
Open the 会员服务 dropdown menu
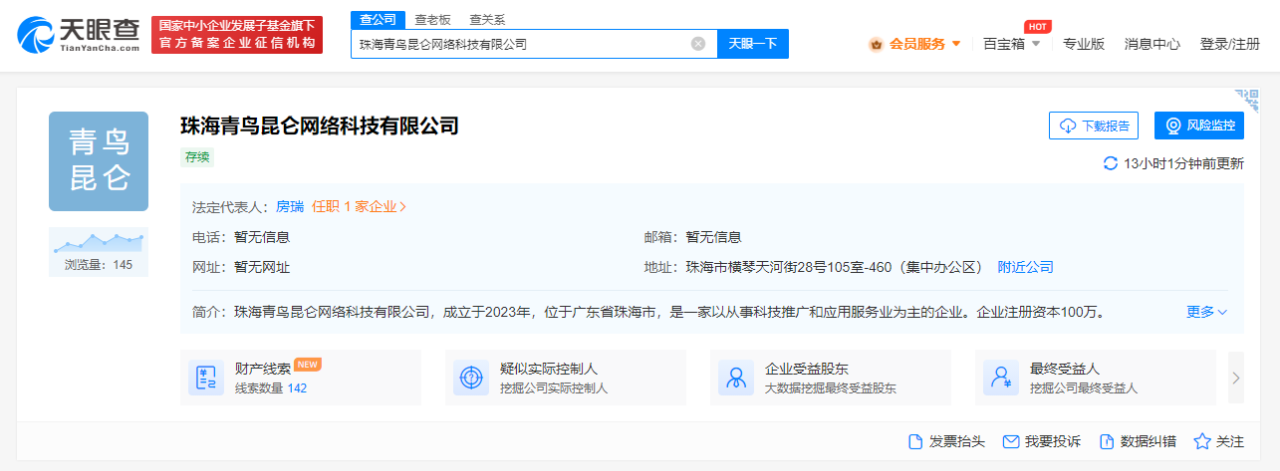coord(916,44)
